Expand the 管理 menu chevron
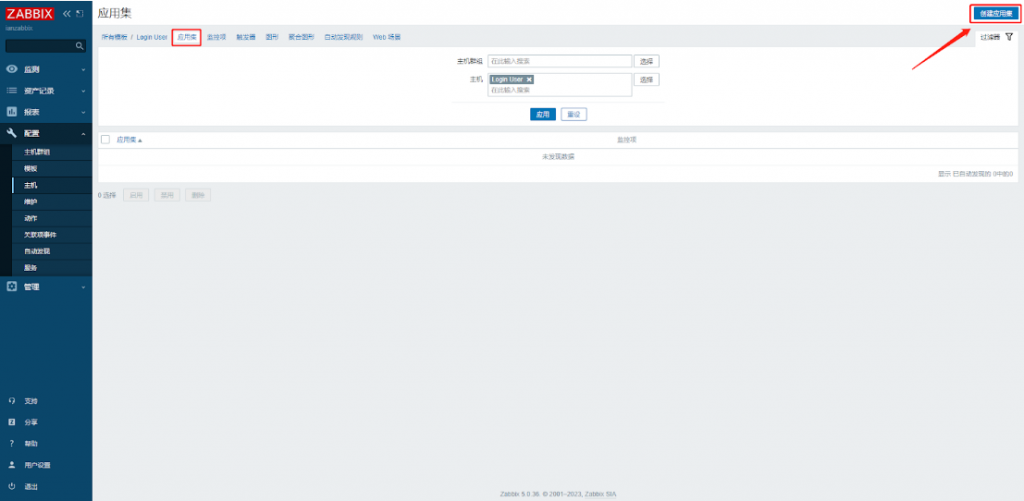Image resolution: width=1024 pixels, height=501 pixels. 83,287
